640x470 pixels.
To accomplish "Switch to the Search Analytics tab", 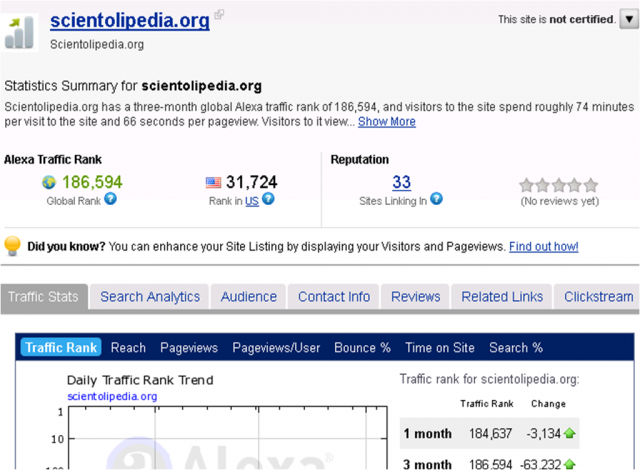I will (x=149, y=297).
